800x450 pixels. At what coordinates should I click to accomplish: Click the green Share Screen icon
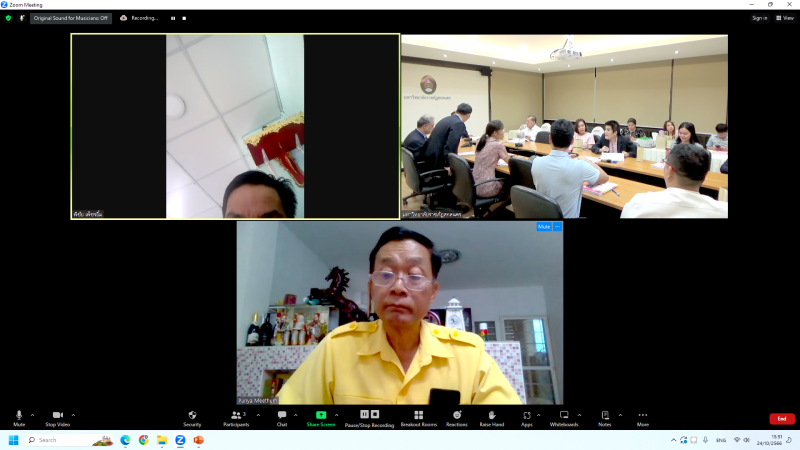click(x=321, y=415)
